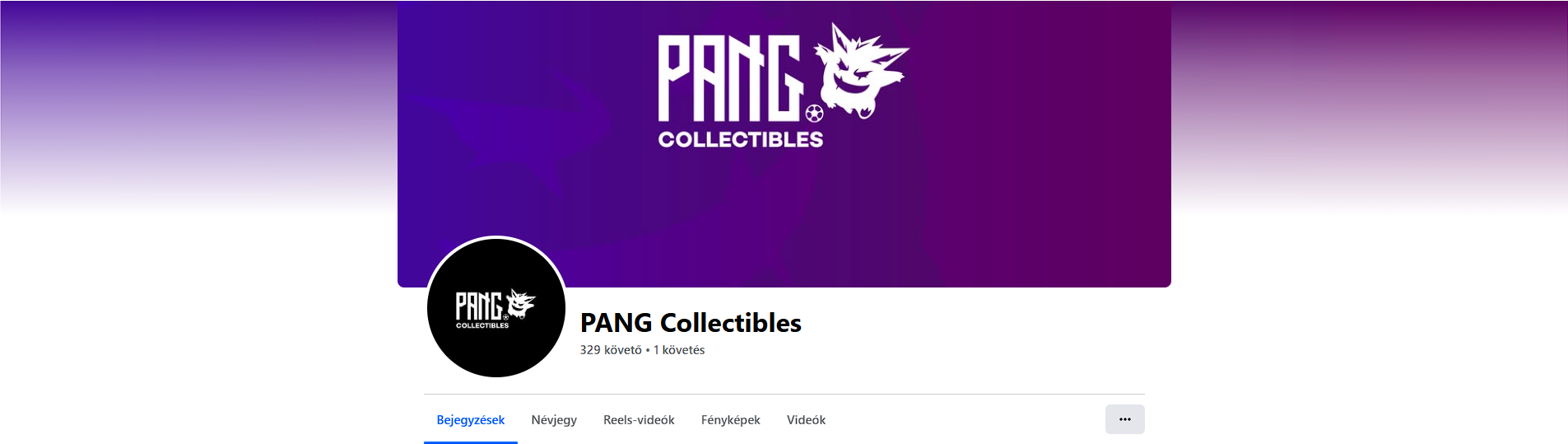
Task: View the 329 követő followers list
Action: 611,350
